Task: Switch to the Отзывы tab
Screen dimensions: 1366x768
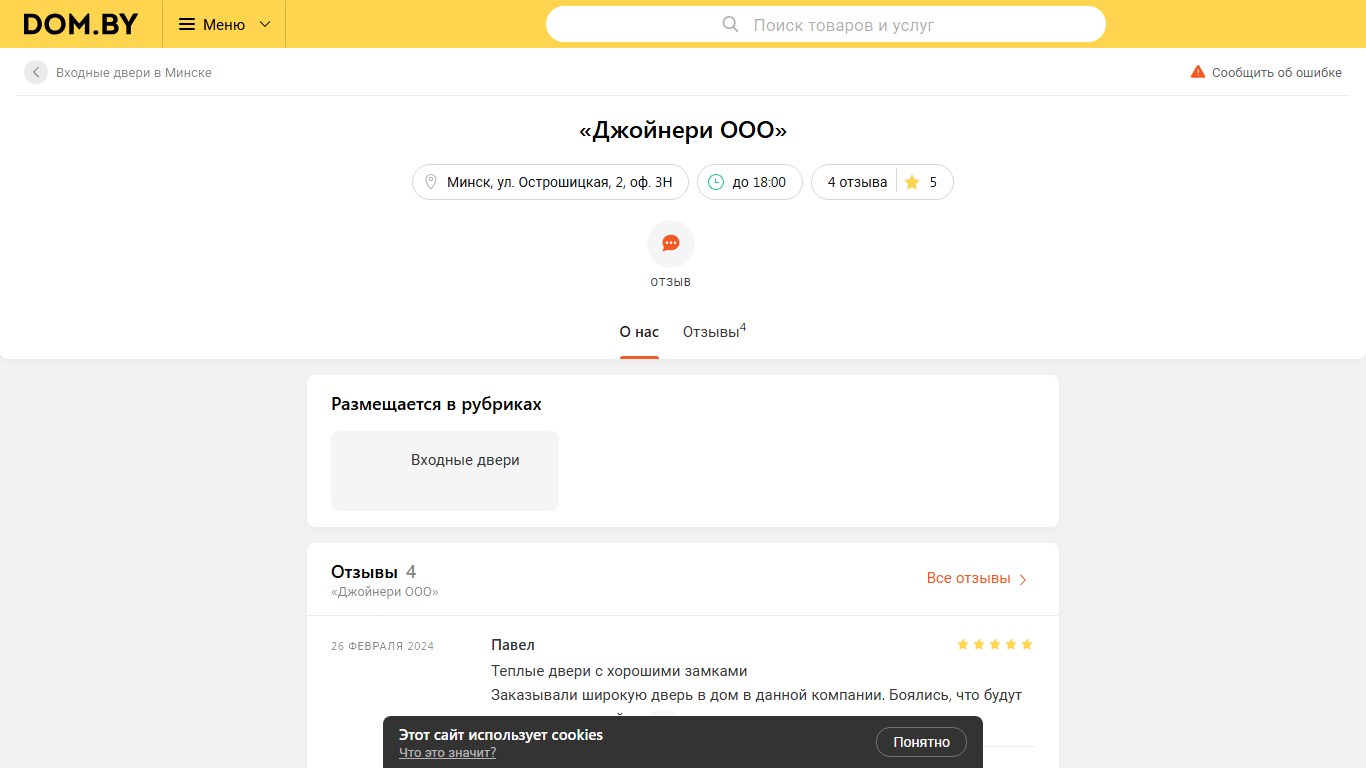Action: pyautogui.click(x=714, y=331)
